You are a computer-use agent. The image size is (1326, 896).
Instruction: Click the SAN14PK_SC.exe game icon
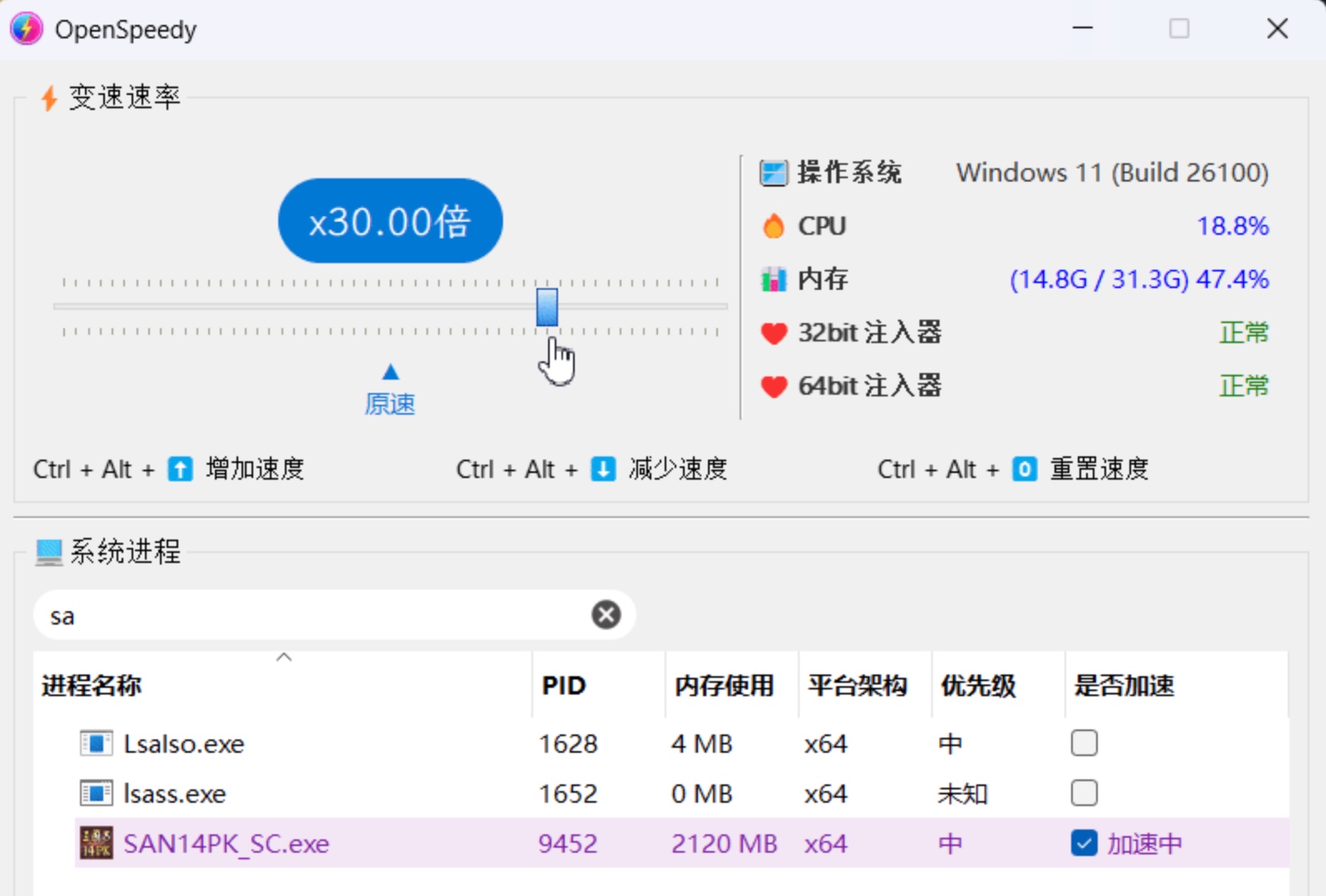(97, 844)
